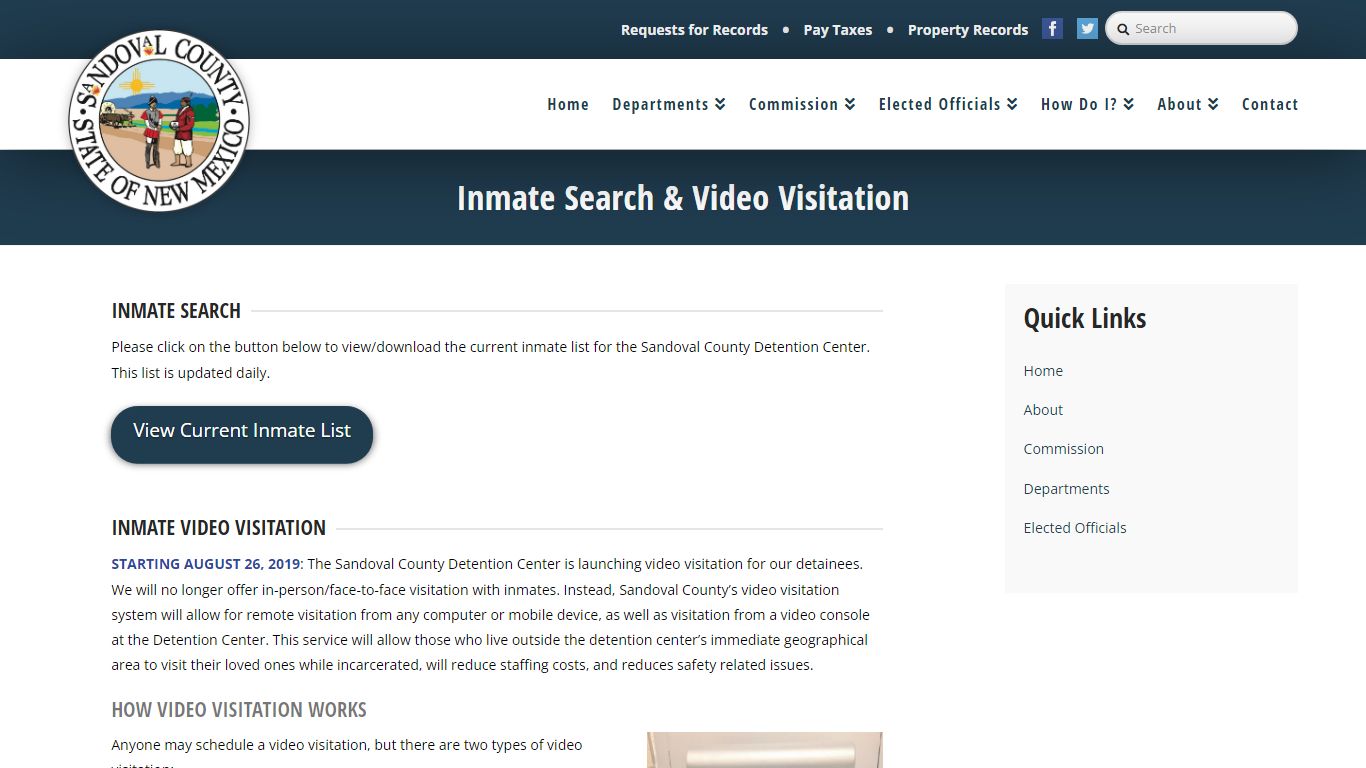Click the HOW VIDEO VISITATION WORKS heading
The image size is (1366, 768).
point(239,710)
